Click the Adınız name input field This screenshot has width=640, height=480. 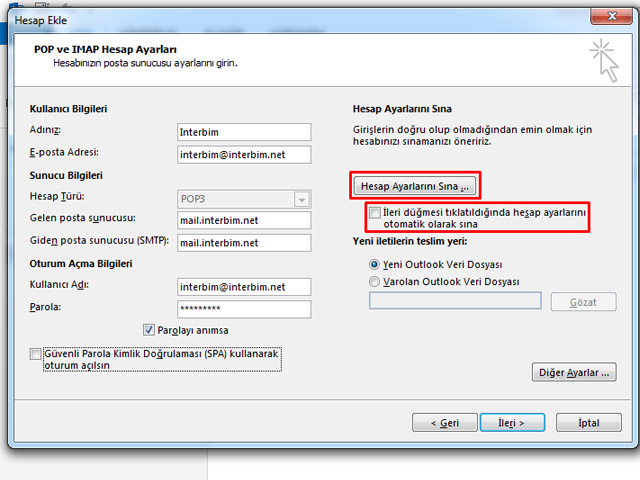tap(244, 132)
